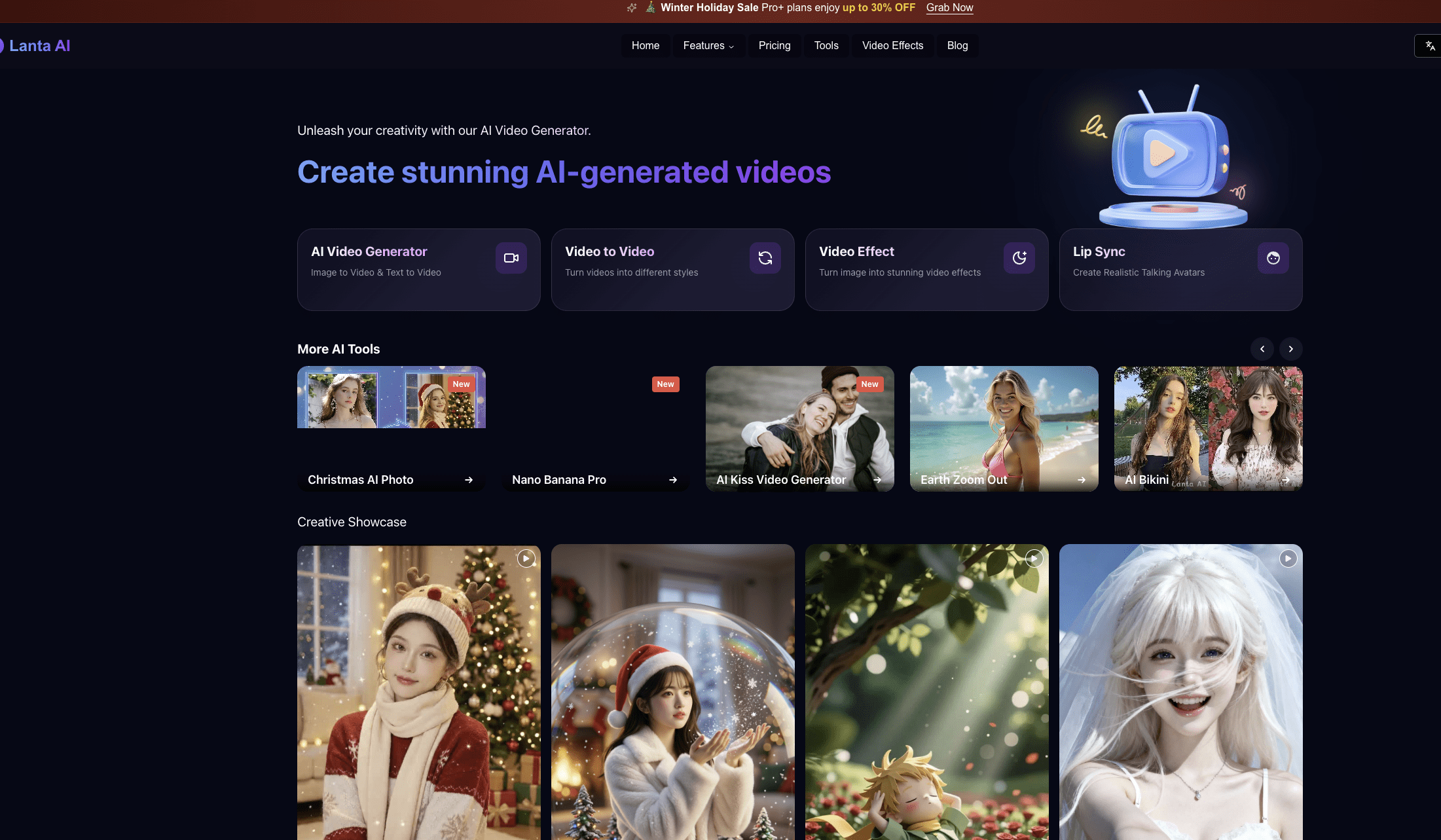The image size is (1441, 840).
Task: Click the language translate icon in header
Action: coord(1430,46)
